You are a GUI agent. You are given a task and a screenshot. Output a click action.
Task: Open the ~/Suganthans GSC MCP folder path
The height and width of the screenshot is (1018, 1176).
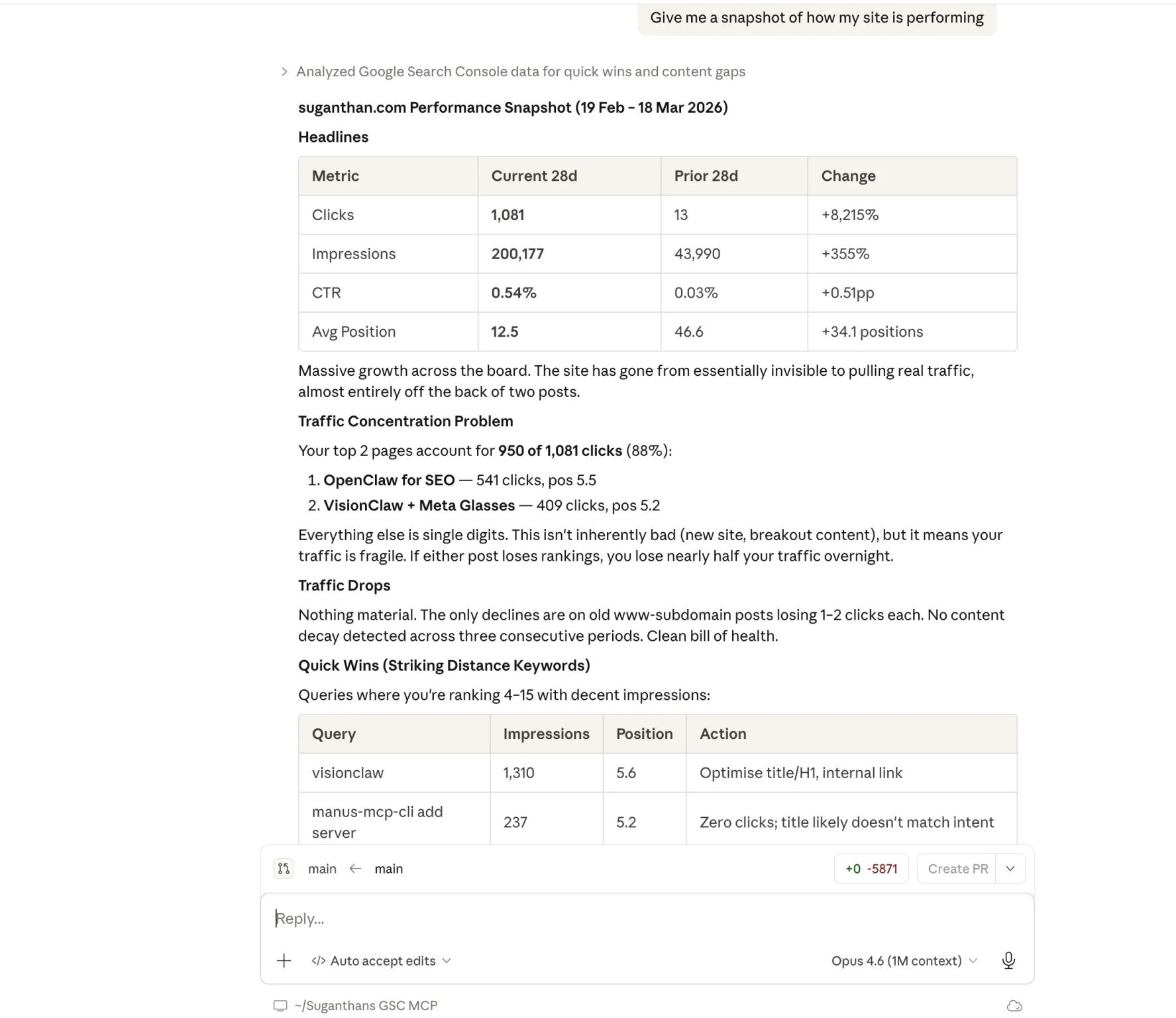point(366,1005)
